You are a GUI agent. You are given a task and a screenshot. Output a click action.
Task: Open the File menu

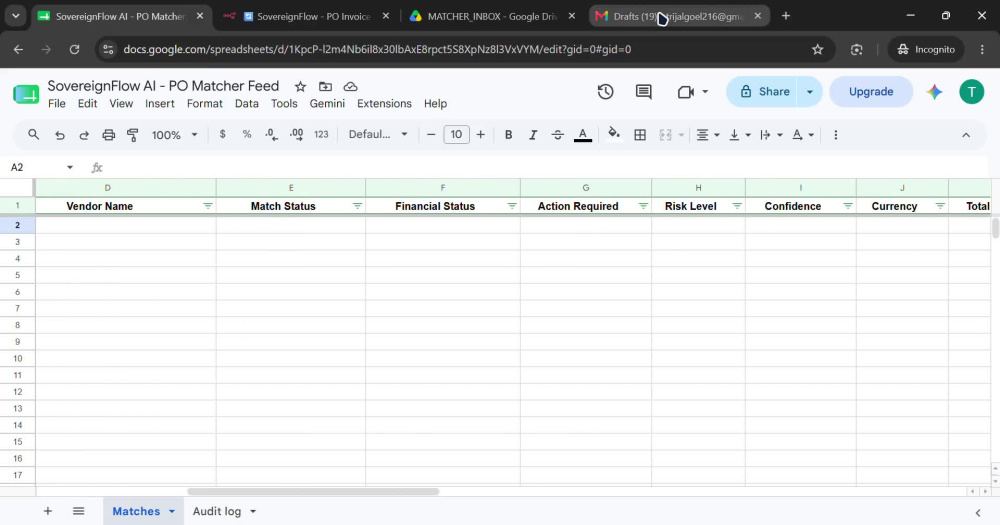point(57,103)
